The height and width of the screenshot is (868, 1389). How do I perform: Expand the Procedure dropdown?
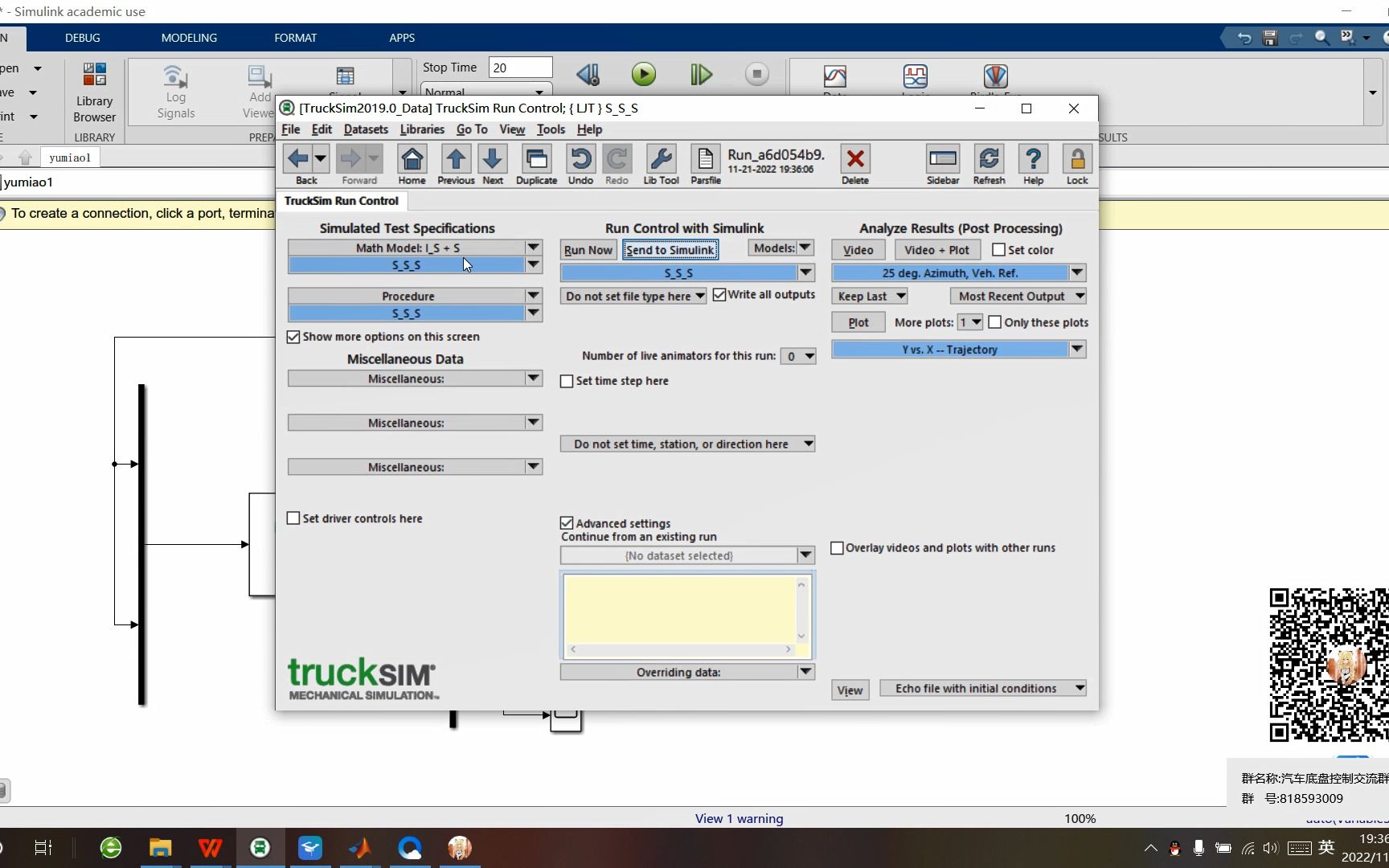pyautogui.click(x=533, y=296)
